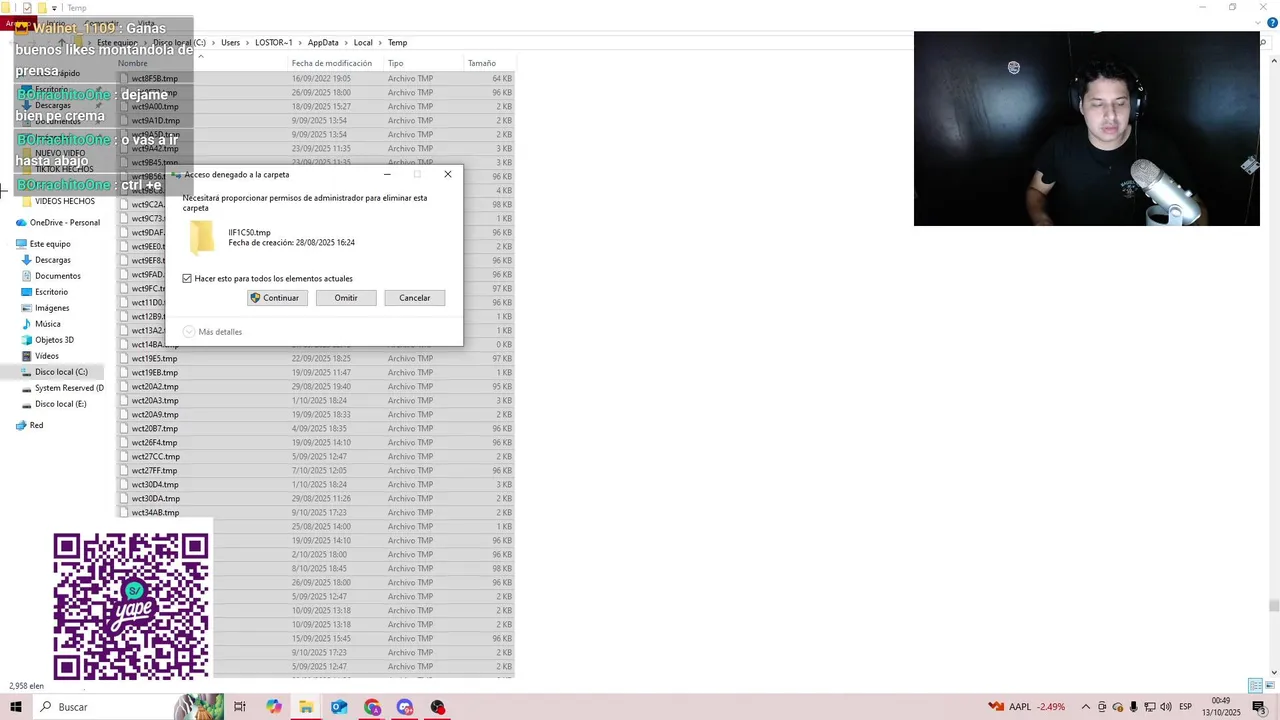This screenshot has width=1280, height=720.
Task: Uncheck Hacer esto para todos los elementos actuales
Action: click(187, 279)
